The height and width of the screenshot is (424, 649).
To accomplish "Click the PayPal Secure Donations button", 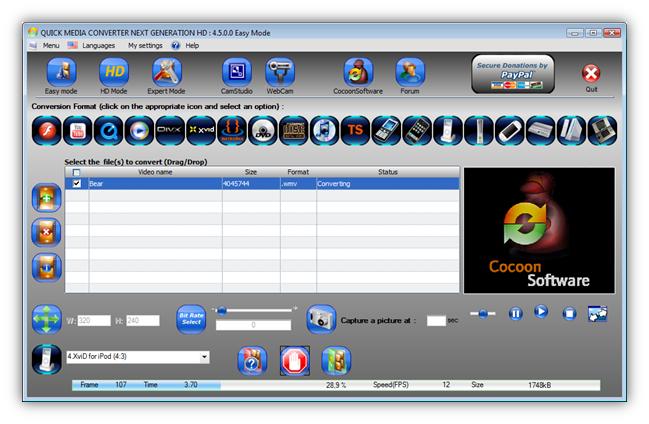I will [x=513, y=74].
